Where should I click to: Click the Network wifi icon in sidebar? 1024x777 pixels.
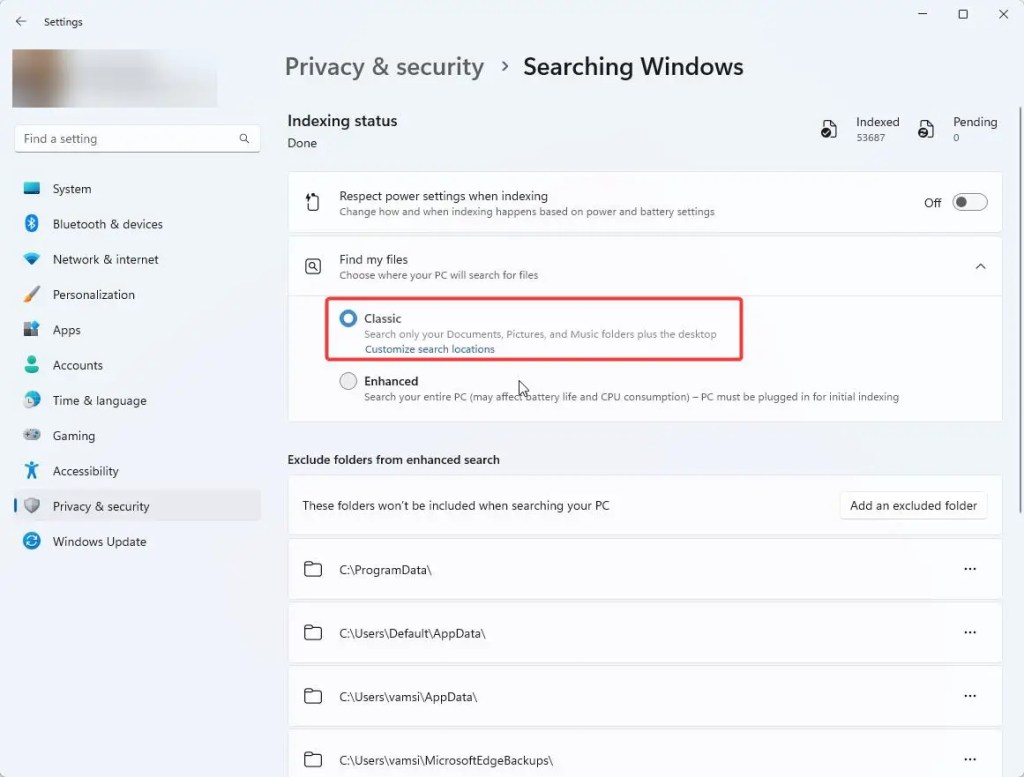pos(31,259)
